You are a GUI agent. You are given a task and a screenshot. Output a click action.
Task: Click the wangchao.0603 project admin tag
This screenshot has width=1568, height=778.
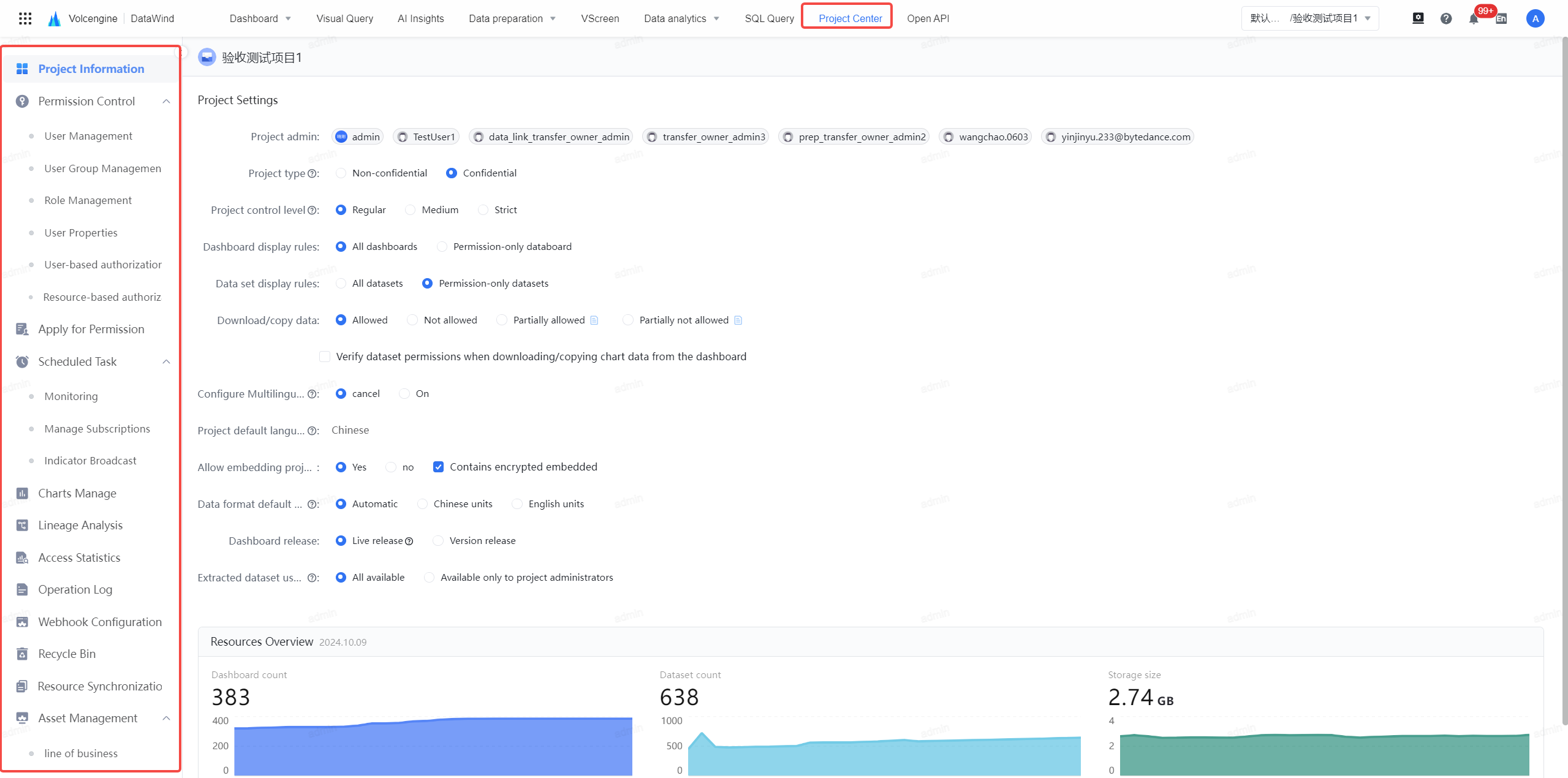[x=985, y=137]
